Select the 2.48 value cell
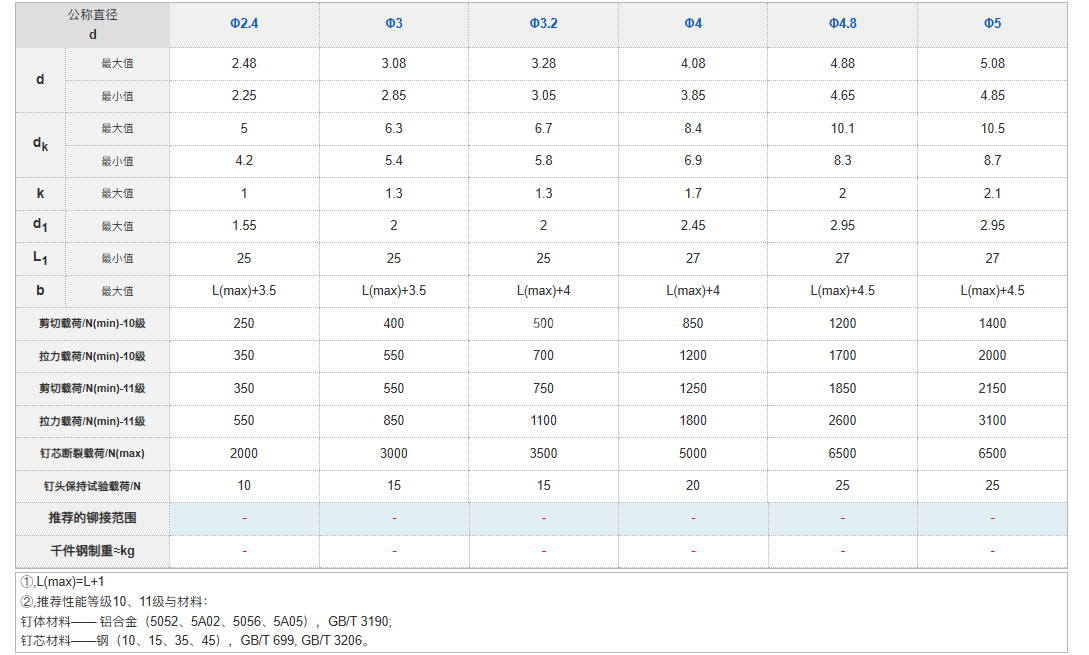The image size is (1089, 655). coord(244,63)
